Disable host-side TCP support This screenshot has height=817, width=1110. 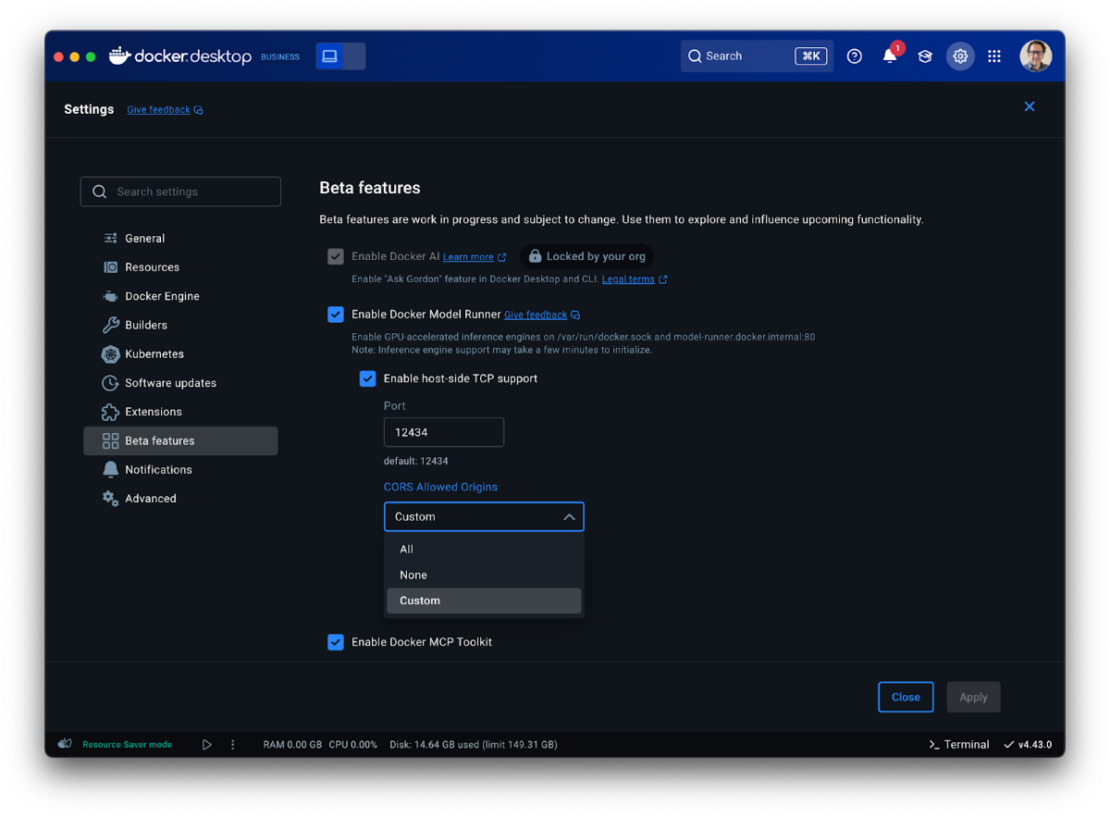[x=367, y=378]
